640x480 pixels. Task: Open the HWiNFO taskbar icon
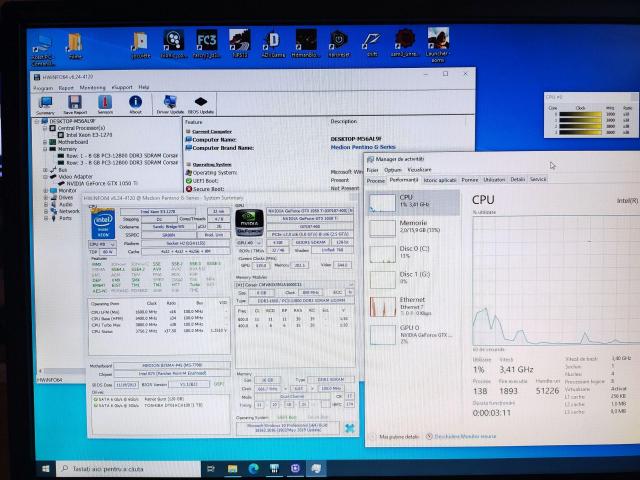pos(274,468)
